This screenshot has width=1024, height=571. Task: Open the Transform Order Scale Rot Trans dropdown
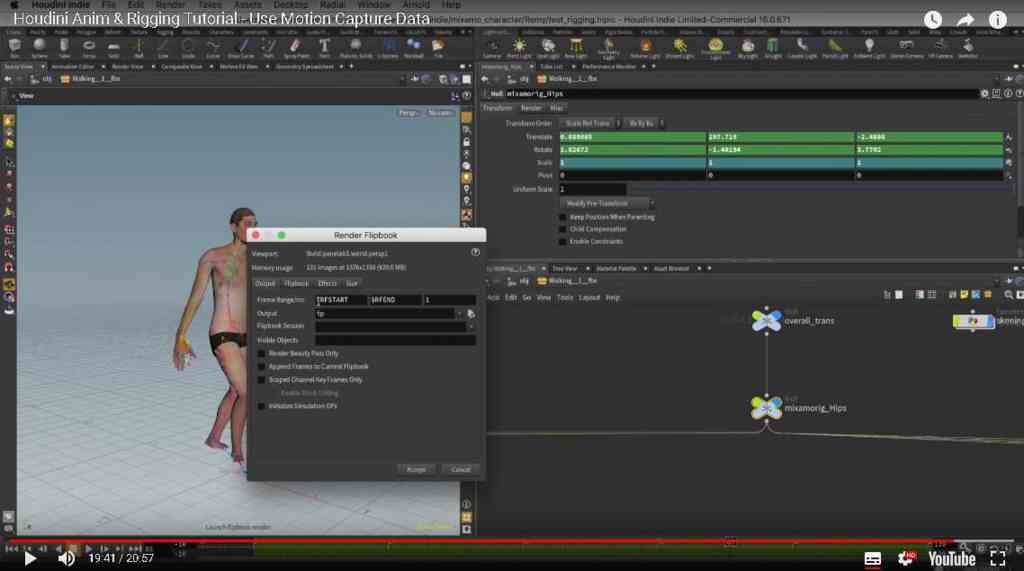click(590, 123)
